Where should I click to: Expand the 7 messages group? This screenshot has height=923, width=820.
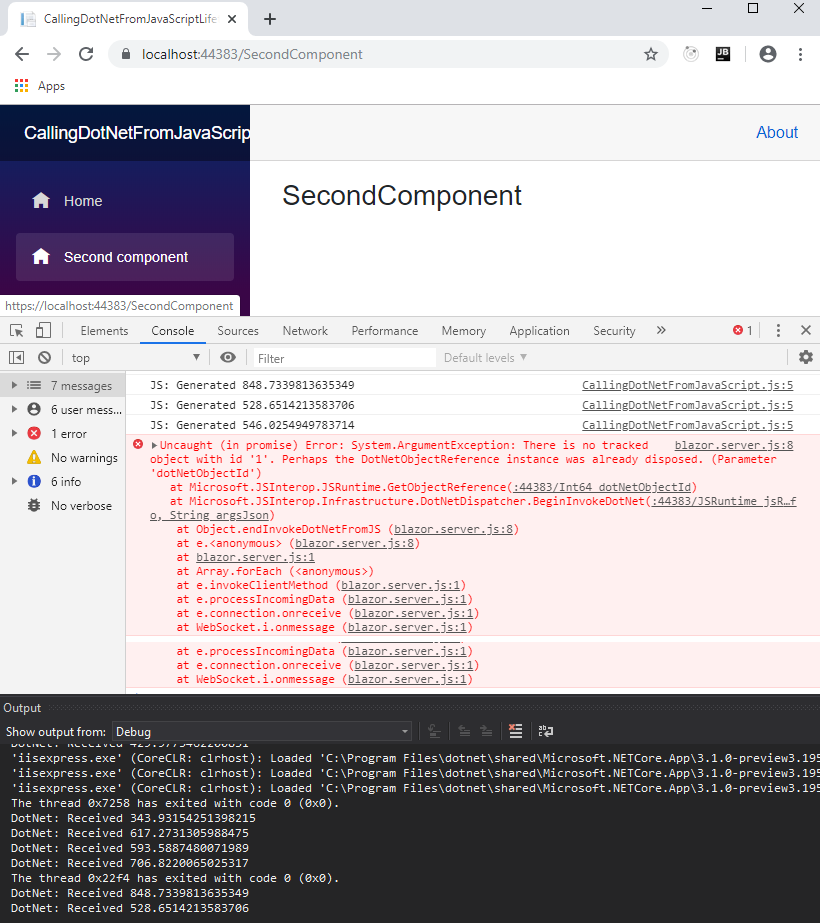pos(14,386)
